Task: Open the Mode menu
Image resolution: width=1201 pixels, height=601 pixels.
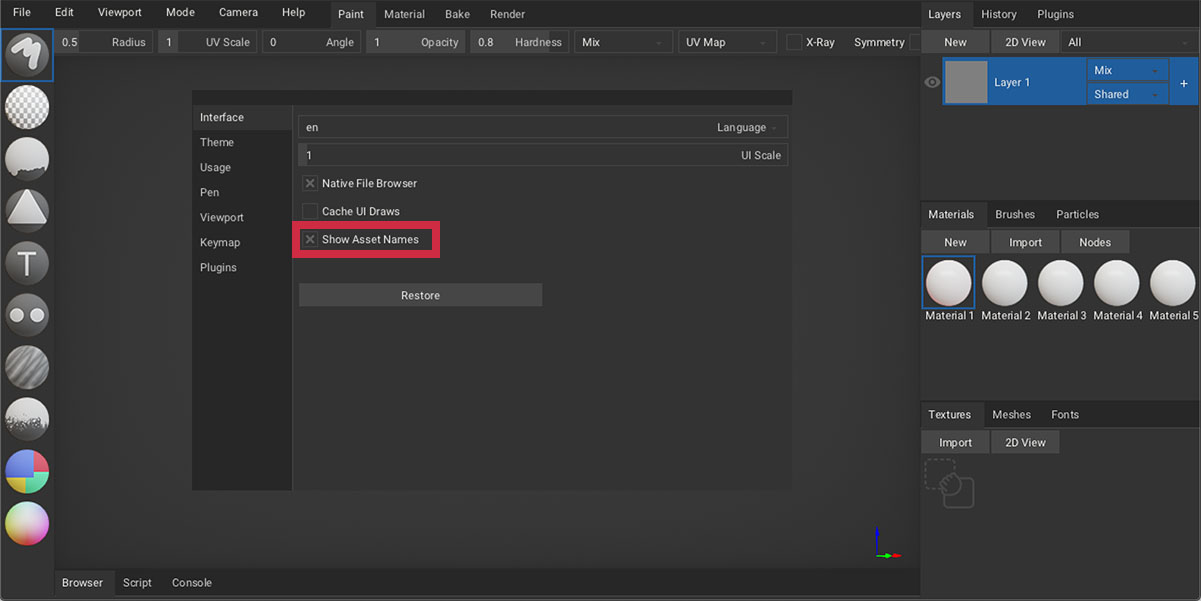Action: pos(180,13)
